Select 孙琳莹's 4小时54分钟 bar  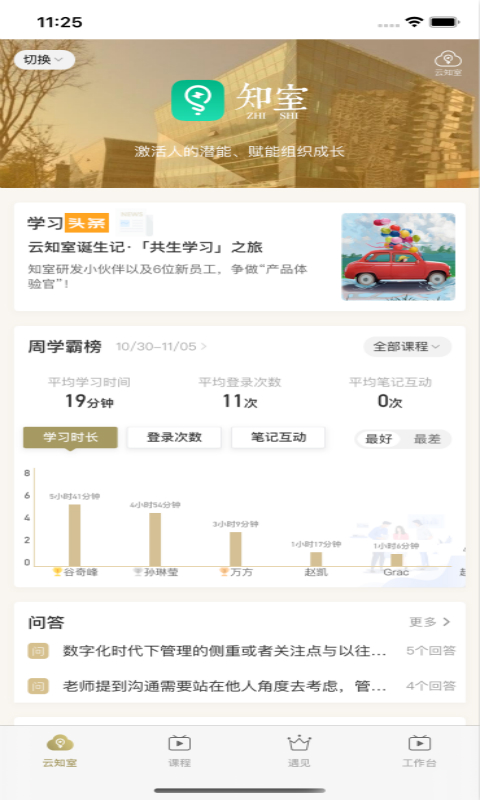(x=155, y=540)
